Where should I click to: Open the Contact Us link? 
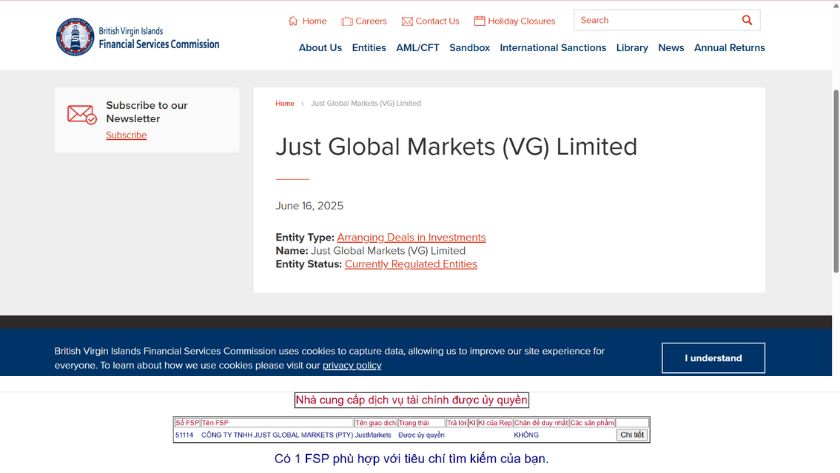[x=437, y=21]
